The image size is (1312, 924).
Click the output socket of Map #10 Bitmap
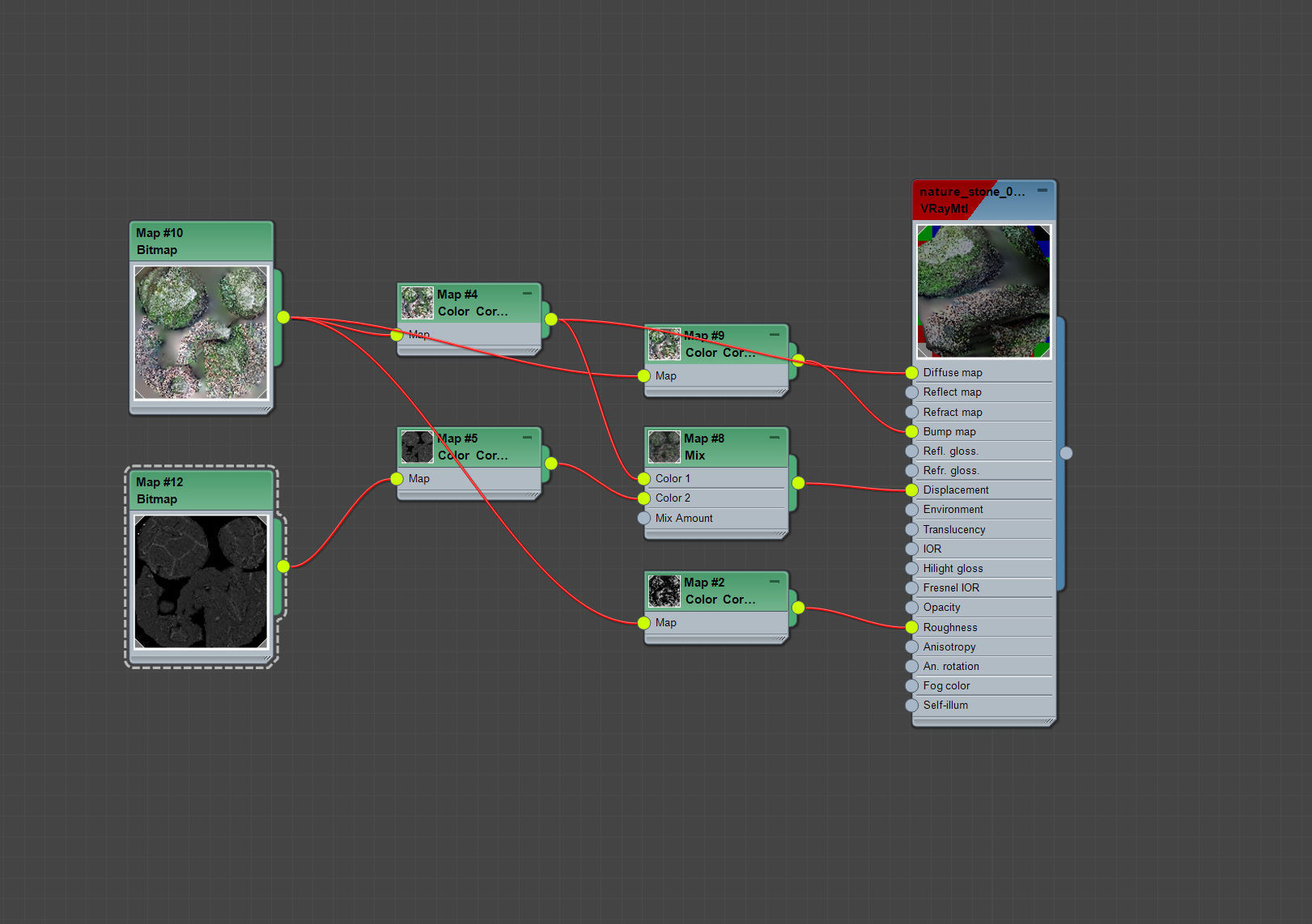point(283,317)
